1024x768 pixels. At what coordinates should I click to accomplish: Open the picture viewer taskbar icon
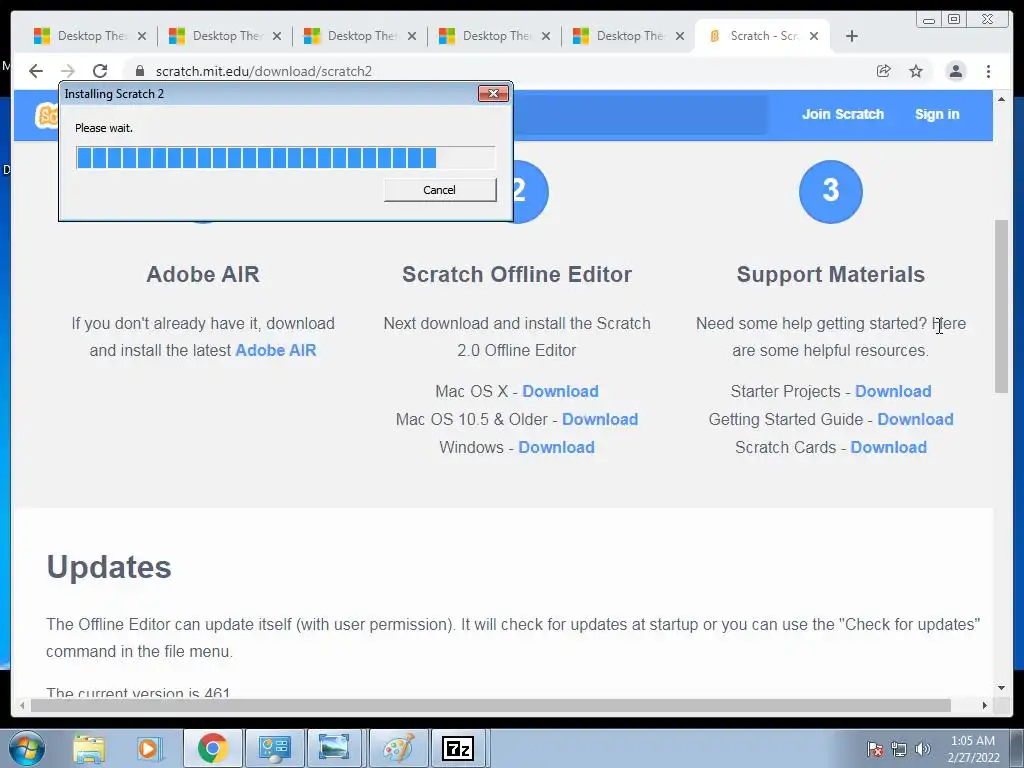pyautogui.click(x=334, y=748)
